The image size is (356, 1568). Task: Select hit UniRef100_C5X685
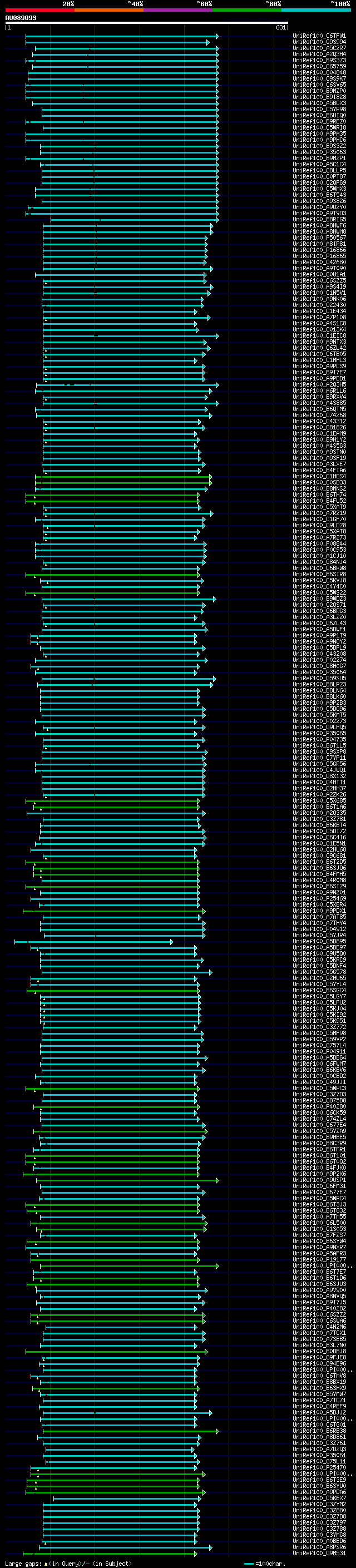(319, 800)
